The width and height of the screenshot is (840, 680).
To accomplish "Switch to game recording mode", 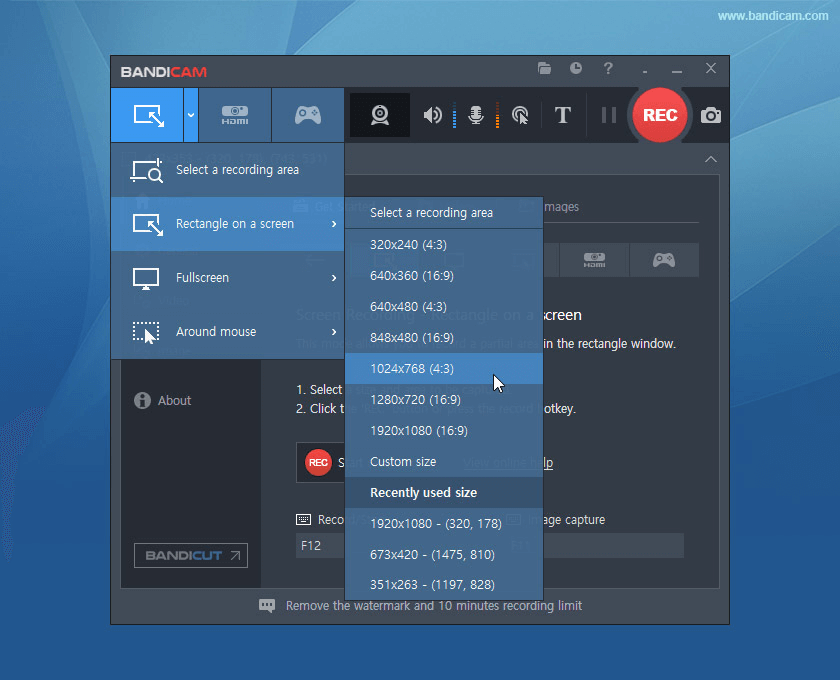I will point(308,115).
